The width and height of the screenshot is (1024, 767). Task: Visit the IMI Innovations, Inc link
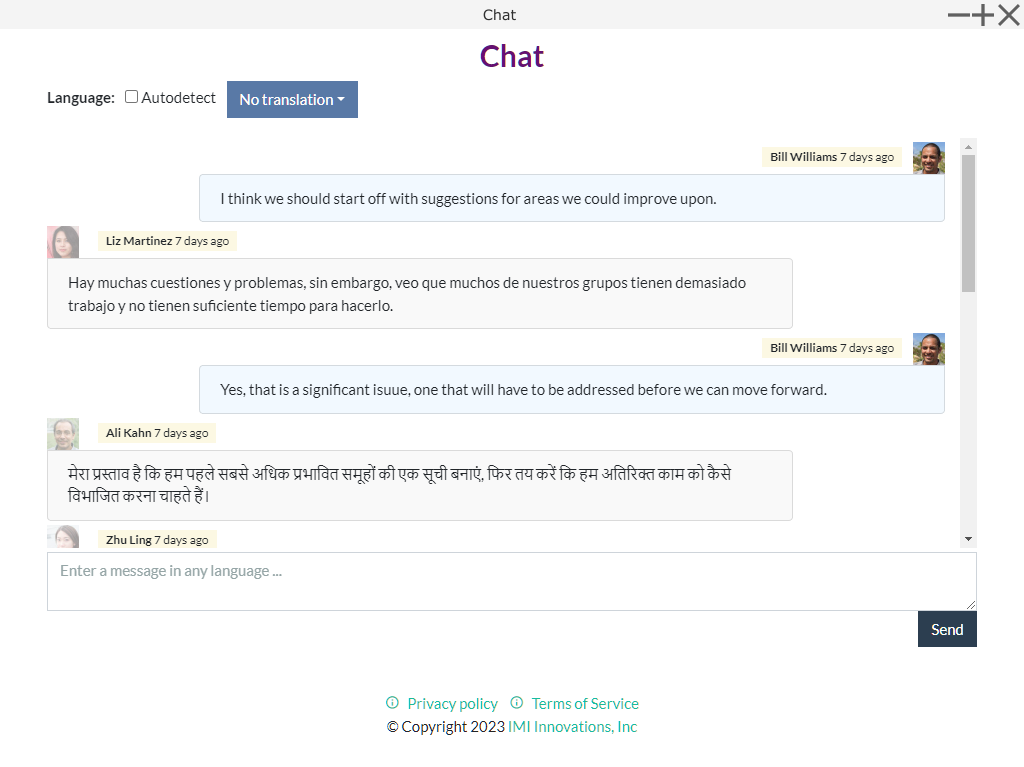(x=572, y=727)
